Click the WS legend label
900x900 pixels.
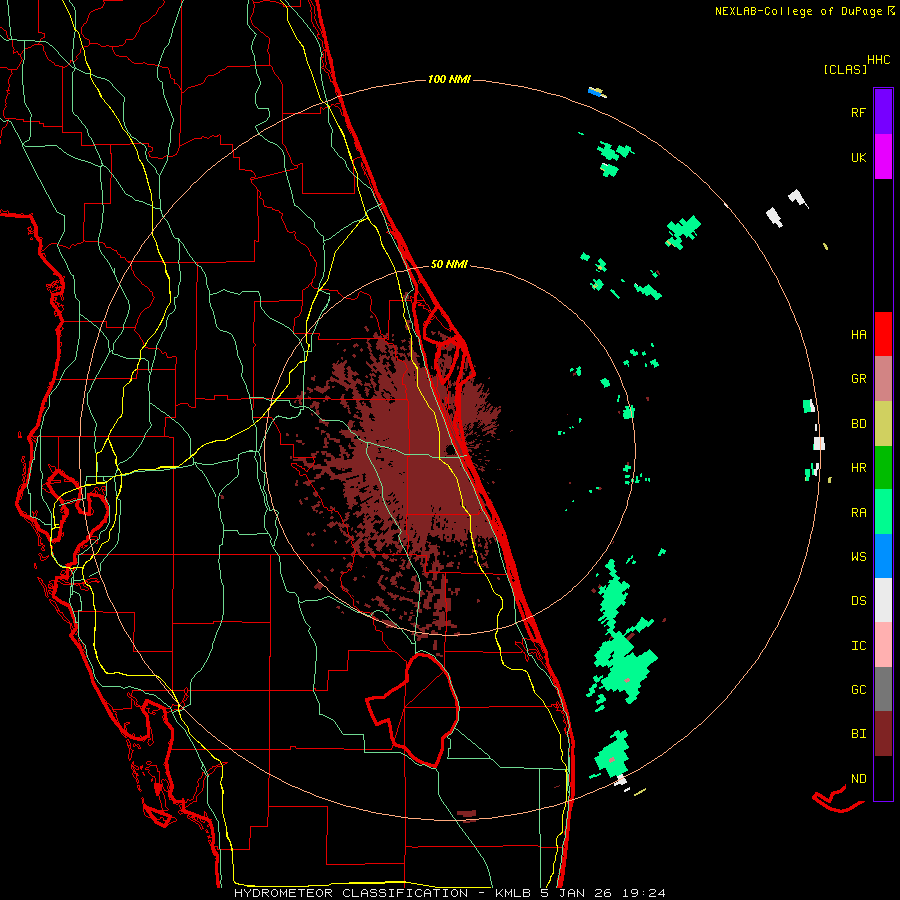[x=858, y=557]
